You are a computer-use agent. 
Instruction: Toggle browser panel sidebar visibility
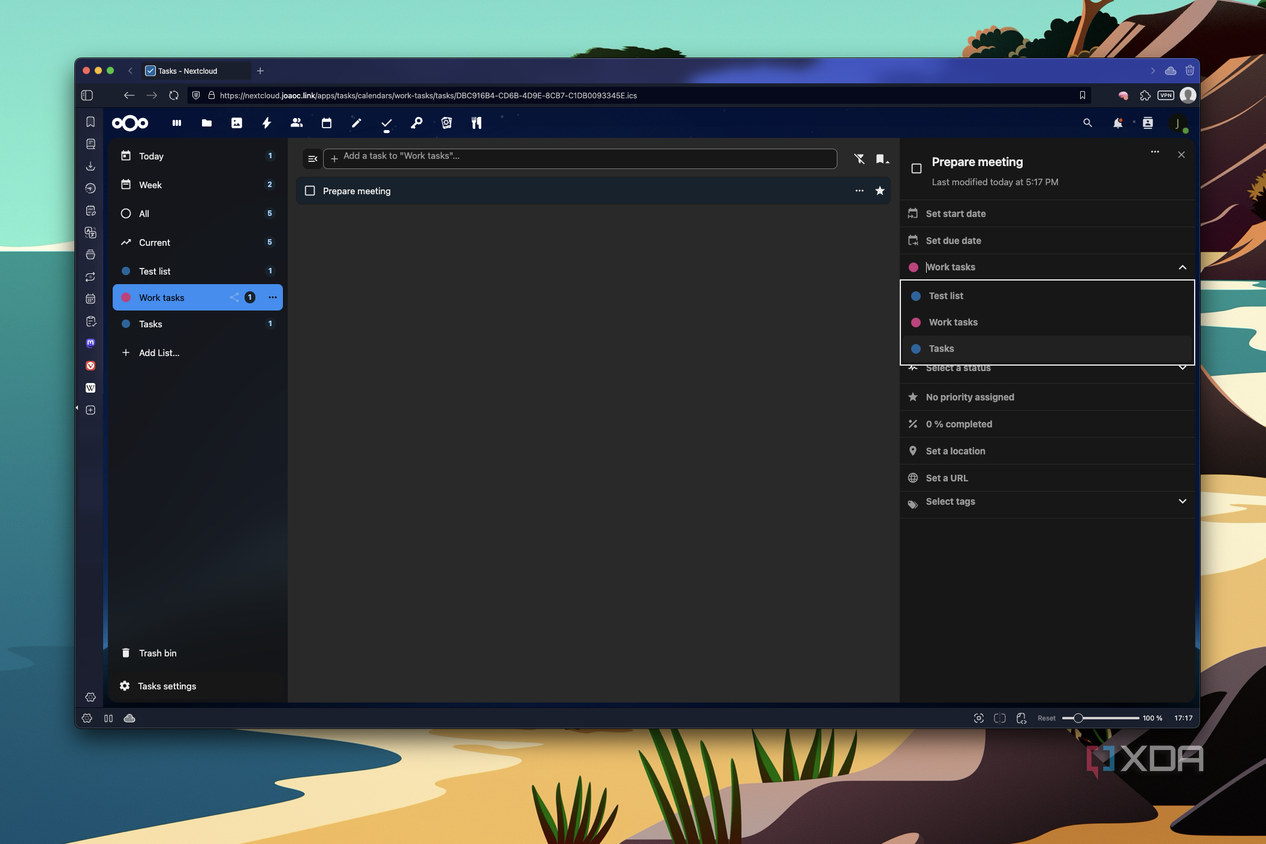pos(87,95)
